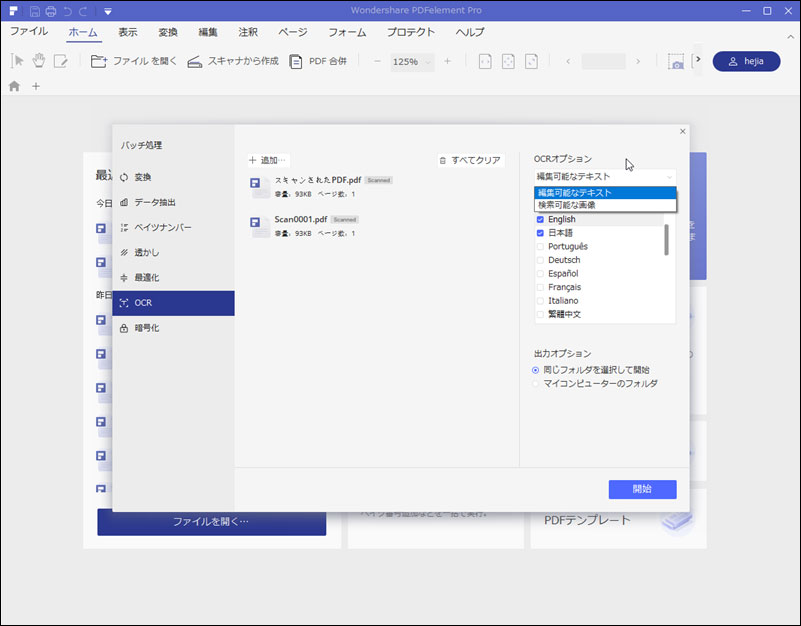
Task: Go to the previous page arrow
Action: pos(568,61)
